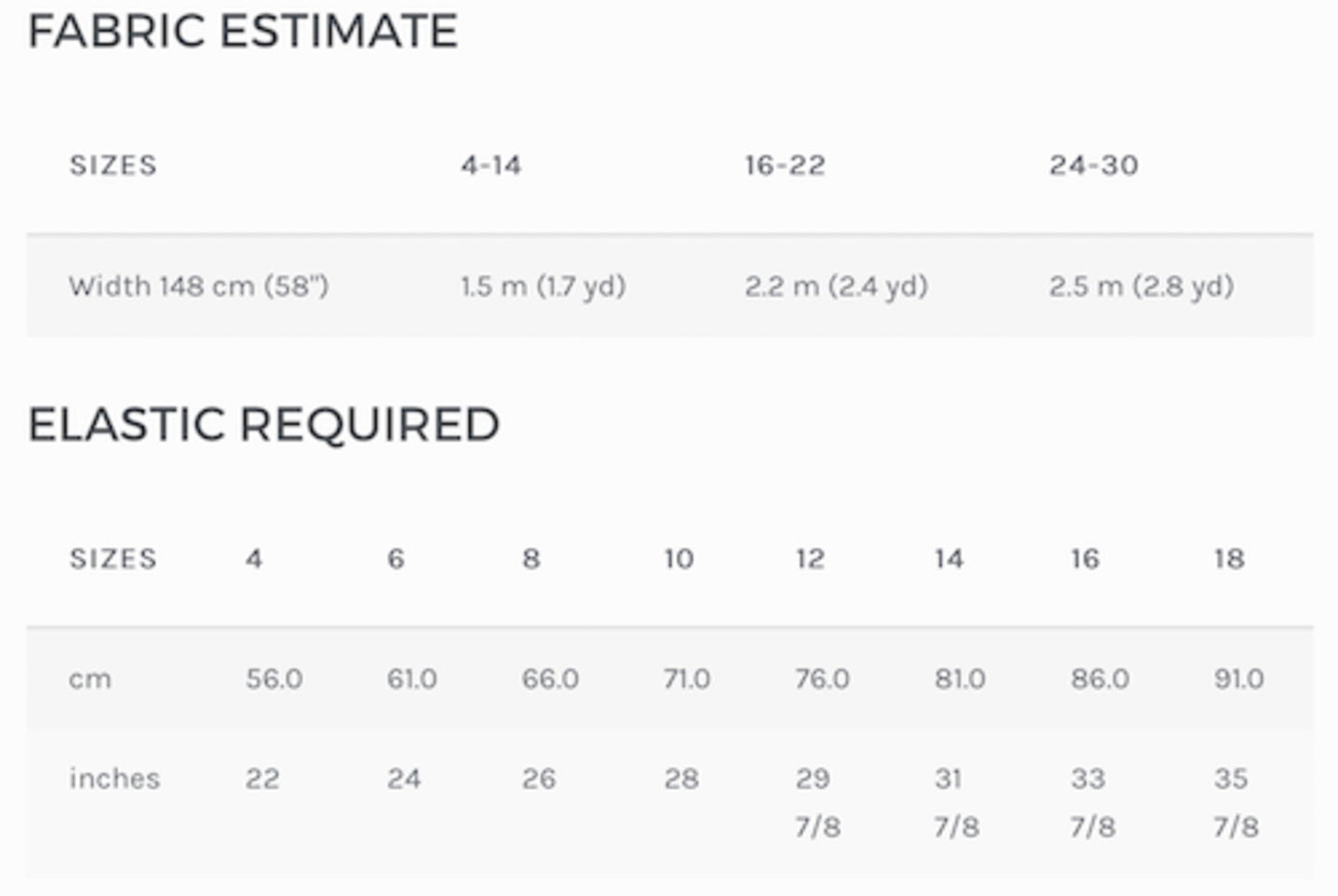Click the inches row label in elastic table
This screenshot has height=896, width=1338.
pos(114,778)
